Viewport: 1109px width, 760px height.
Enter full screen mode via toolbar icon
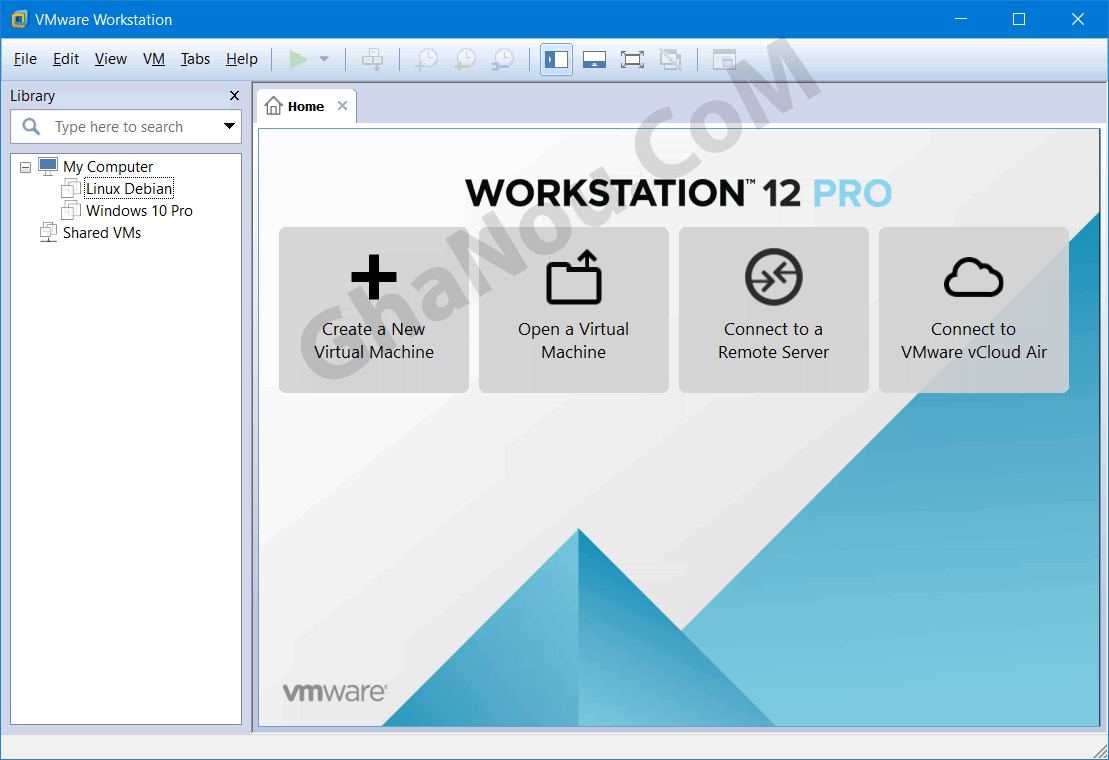632,59
